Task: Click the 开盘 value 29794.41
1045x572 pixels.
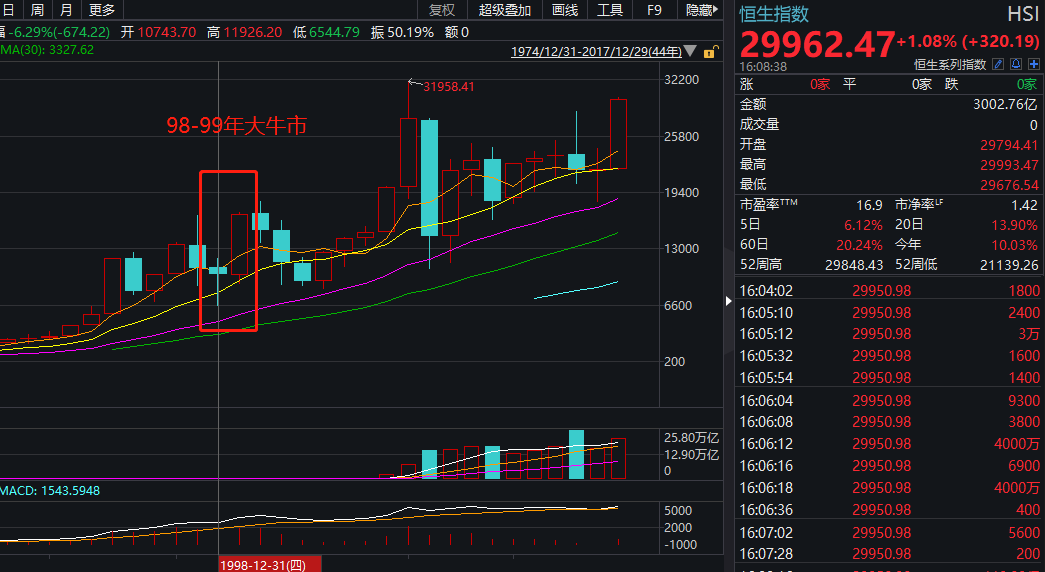Action: 1009,145
